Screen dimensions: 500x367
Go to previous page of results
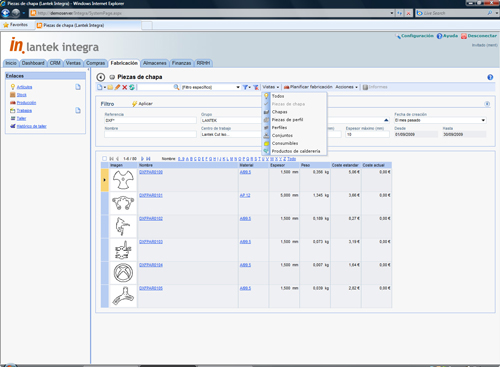[x=117, y=159]
